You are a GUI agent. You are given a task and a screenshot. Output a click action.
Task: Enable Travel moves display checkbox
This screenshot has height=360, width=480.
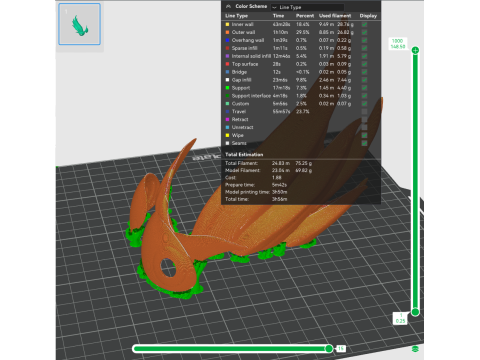point(364,112)
